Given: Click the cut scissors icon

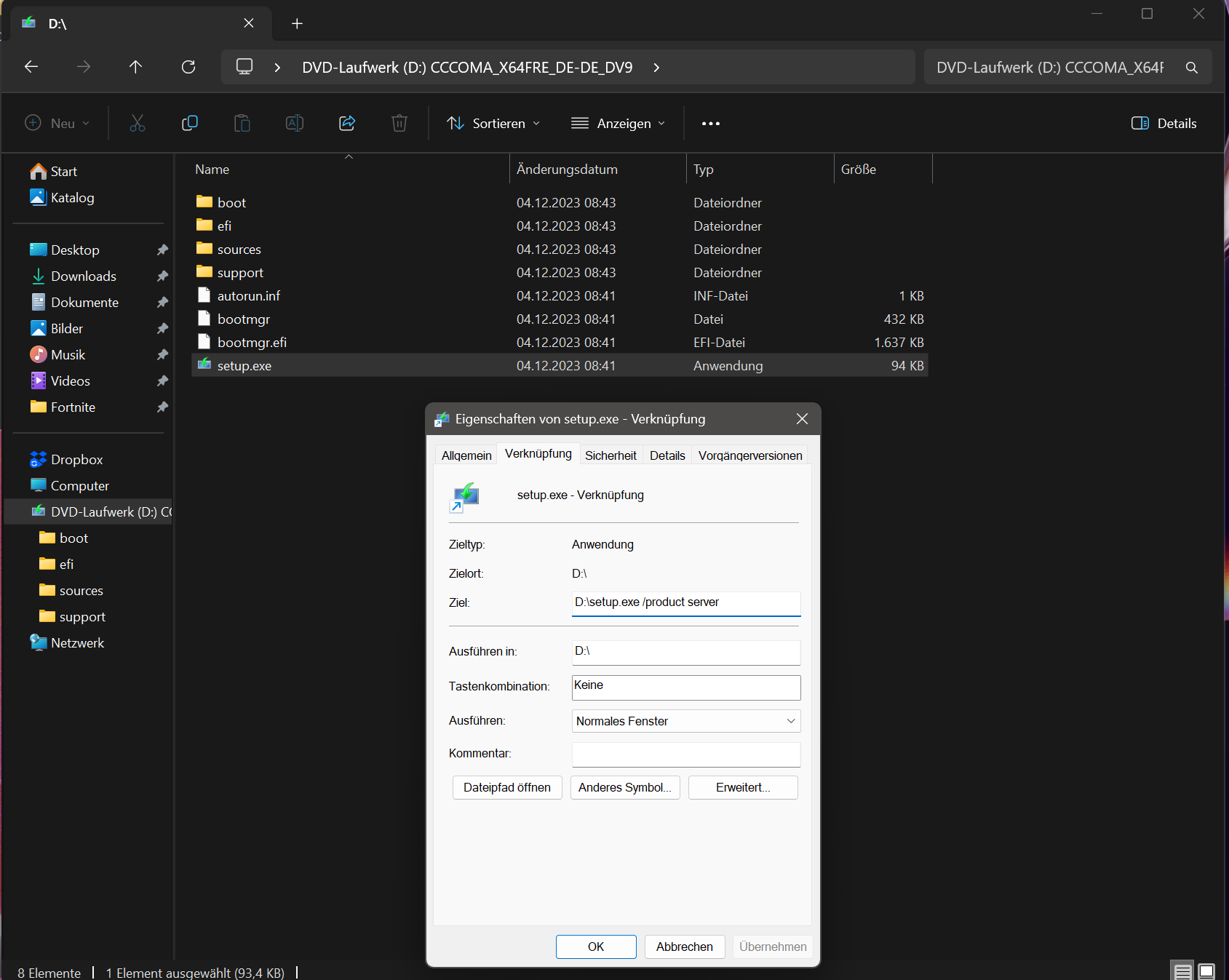Looking at the screenshot, I should point(138,123).
